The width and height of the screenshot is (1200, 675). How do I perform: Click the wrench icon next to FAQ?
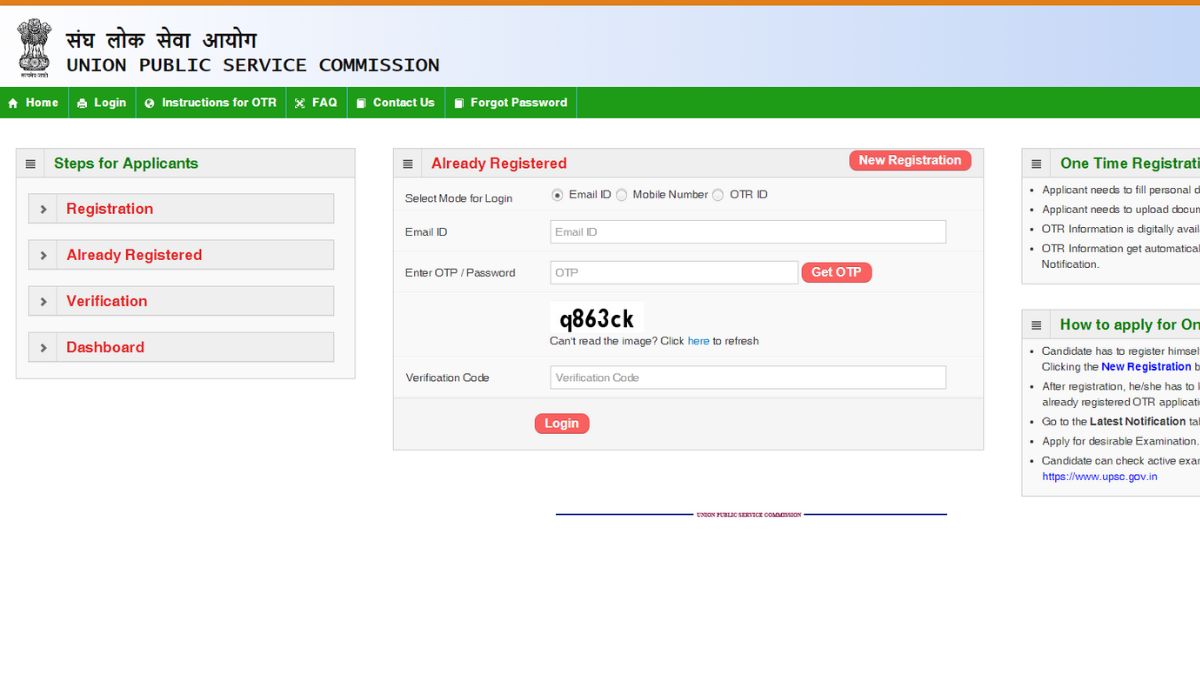point(299,102)
